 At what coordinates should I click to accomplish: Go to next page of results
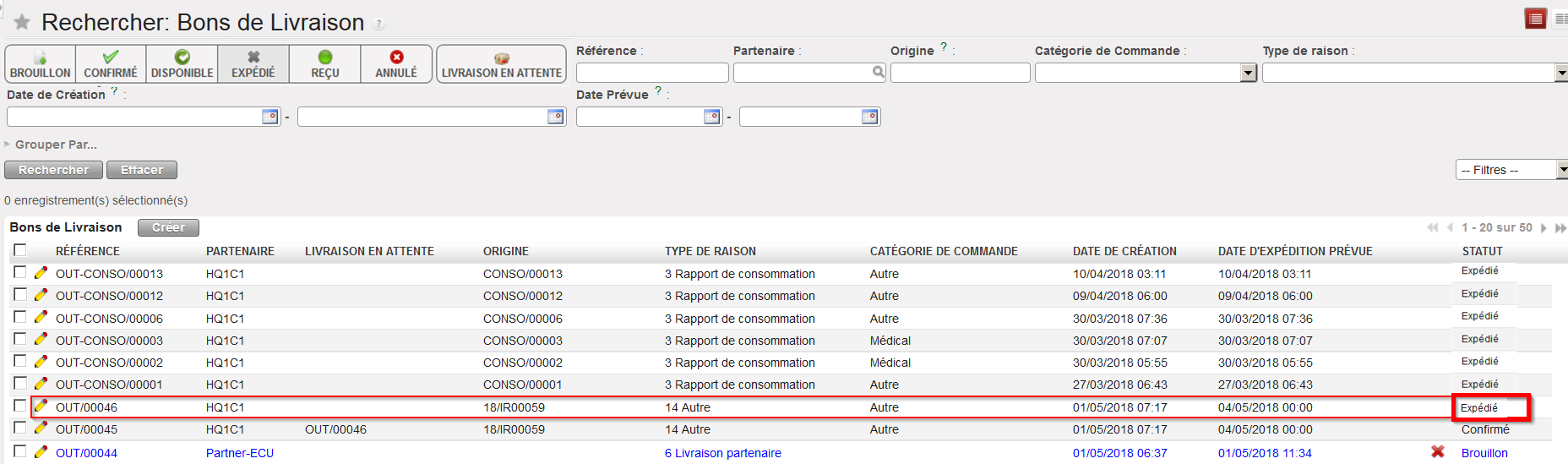click(1543, 228)
